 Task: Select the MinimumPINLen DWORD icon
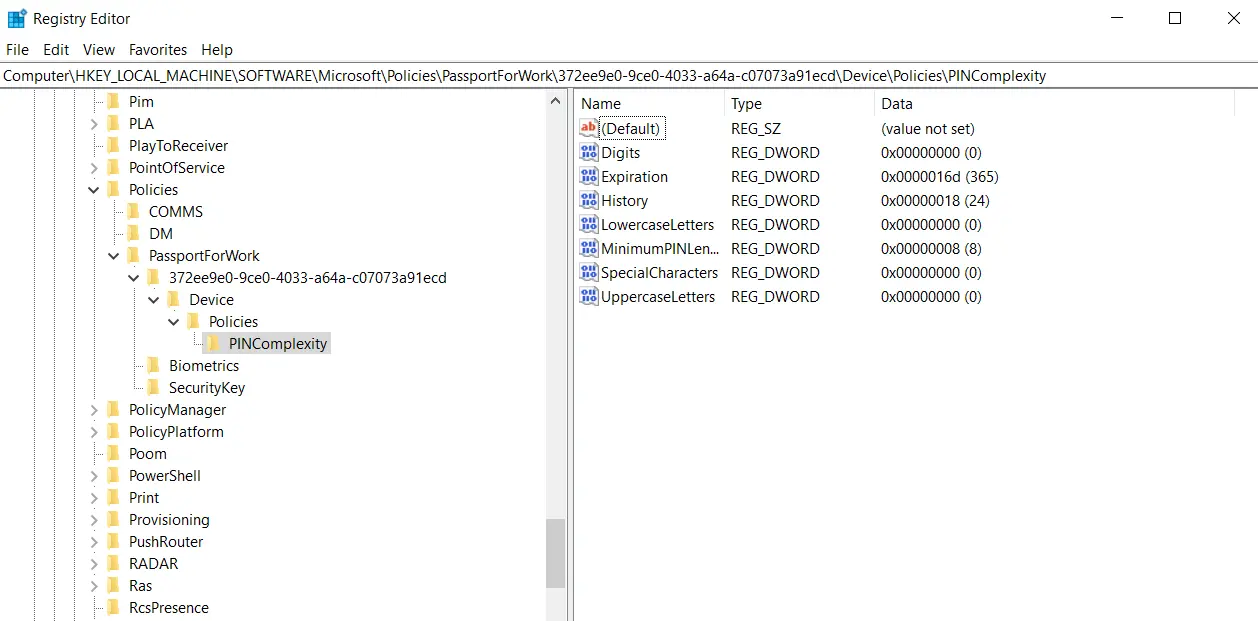coord(587,248)
